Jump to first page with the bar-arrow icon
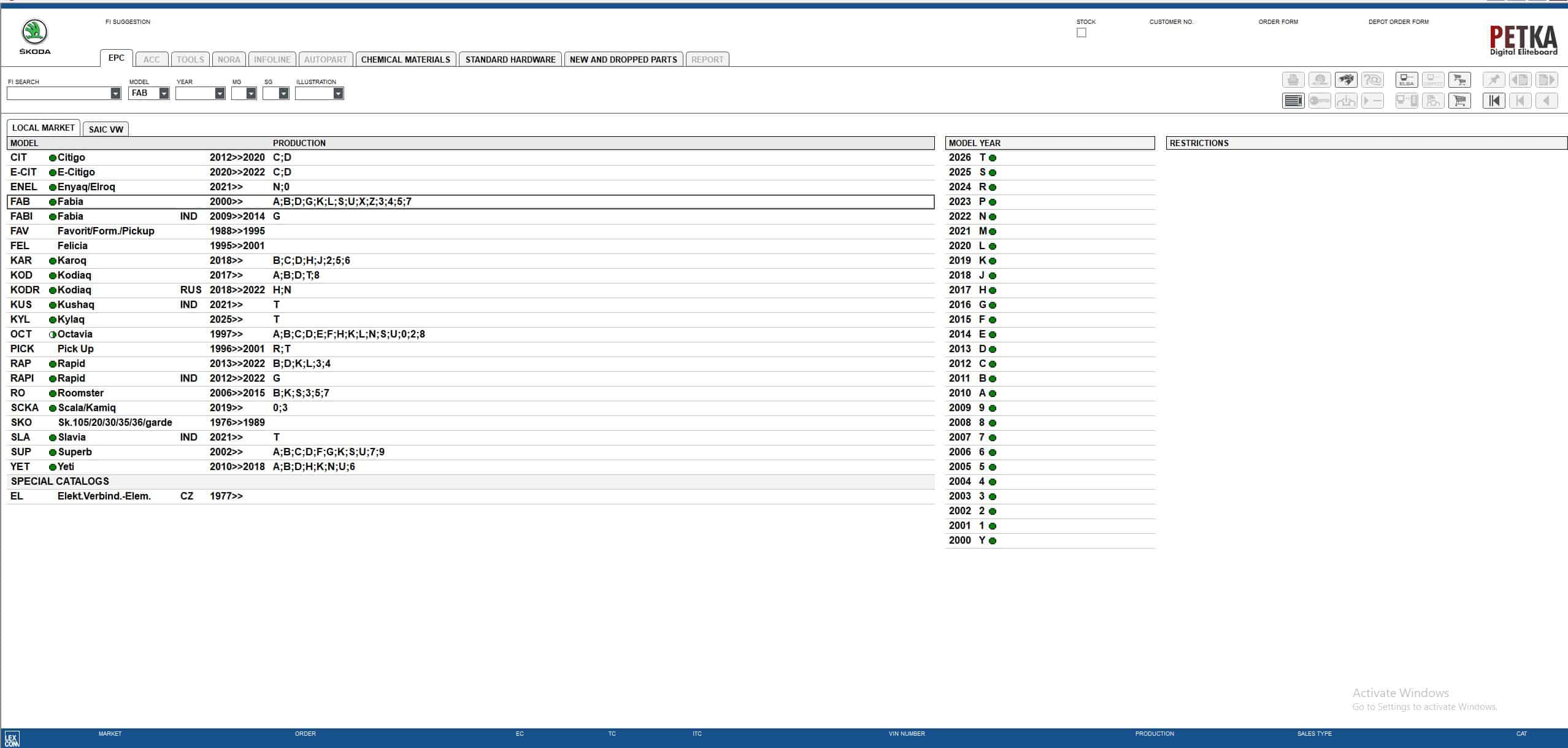 point(1494,101)
